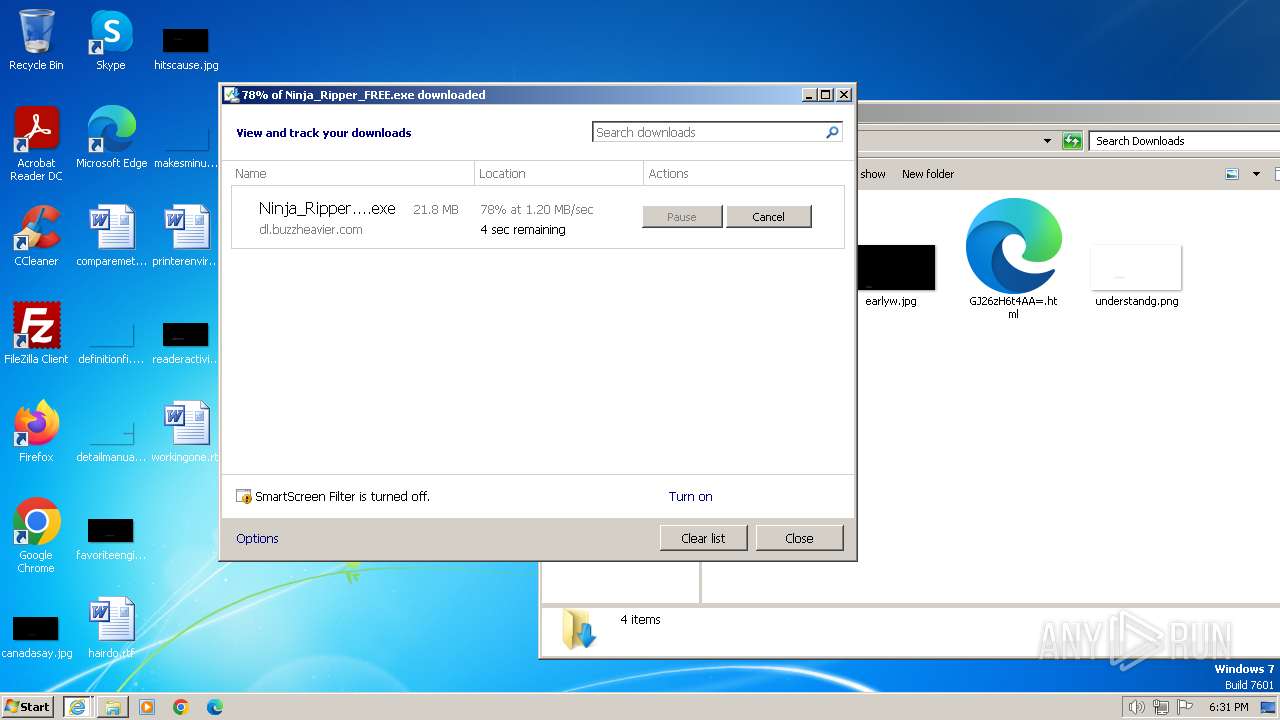Launch Google Chrome from the desktop
The height and width of the screenshot is (720, 1280).
pos(36,536)
